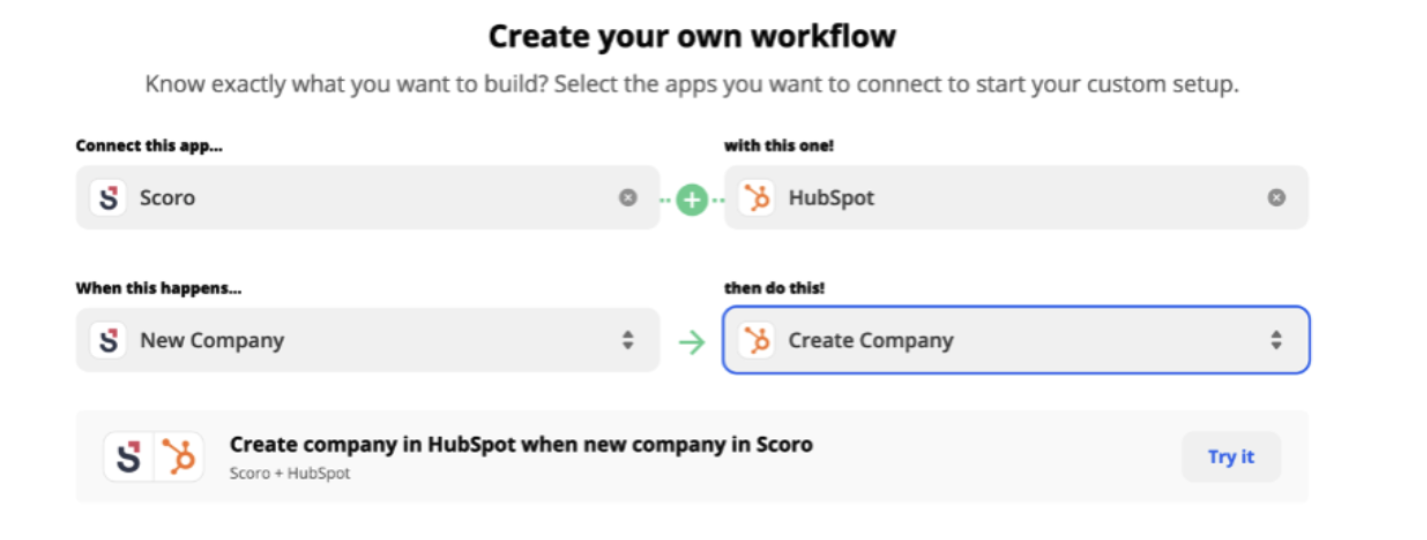Clear the Scoro app selection
Image resolution: width=1427 pixels, height=540 pixels.
point(628,198)
